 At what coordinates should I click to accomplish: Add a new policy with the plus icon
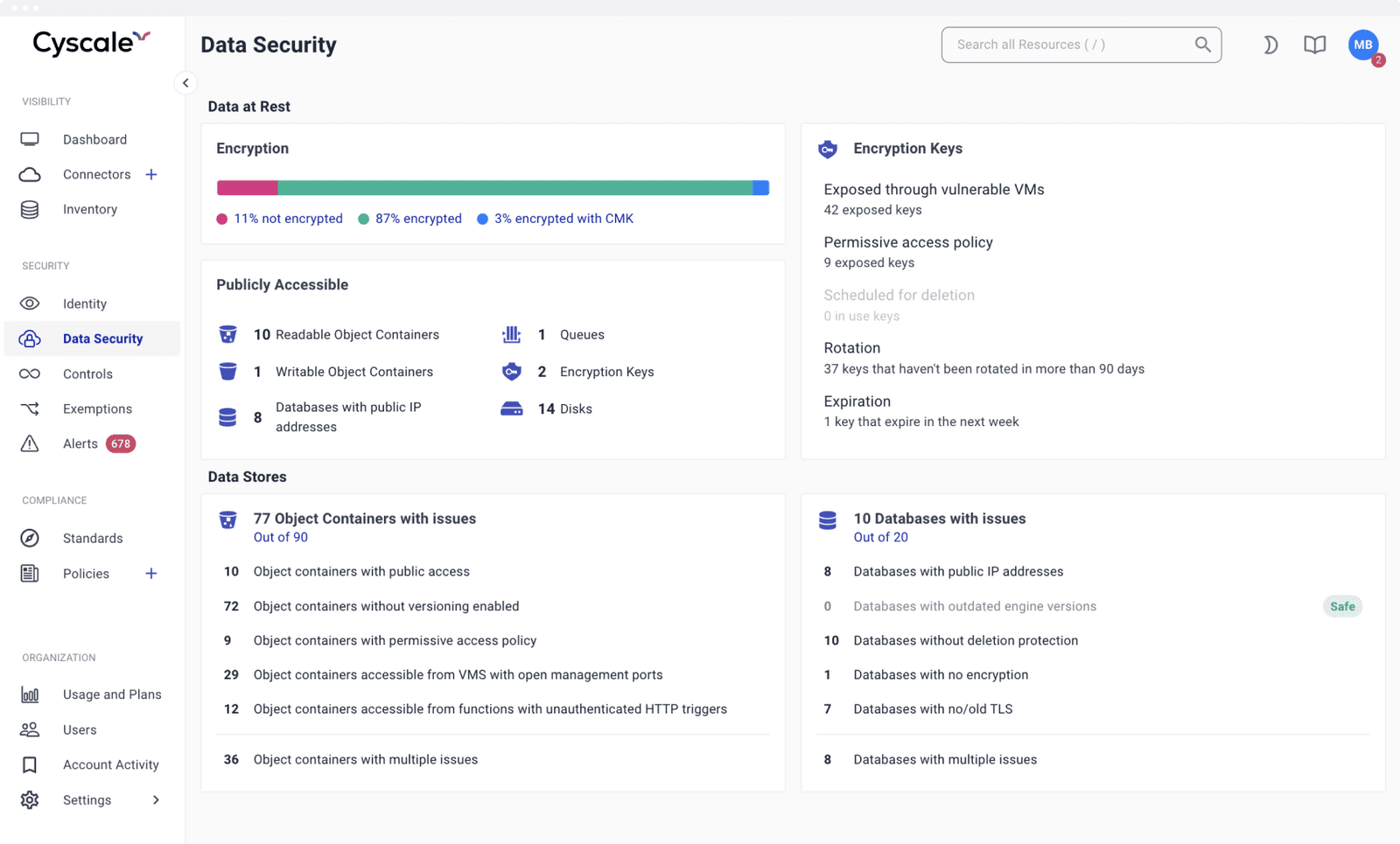[151, 573]
